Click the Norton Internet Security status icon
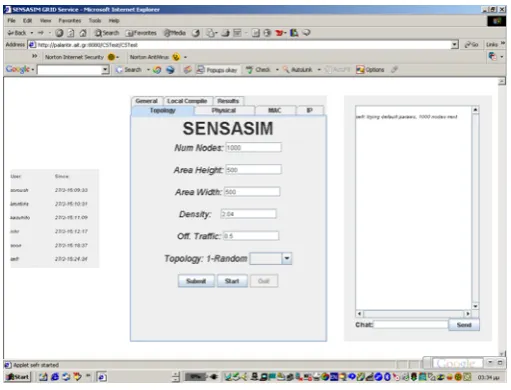This screenshot has height=390, width=511. pyautogui.click(x=111, y=57)
